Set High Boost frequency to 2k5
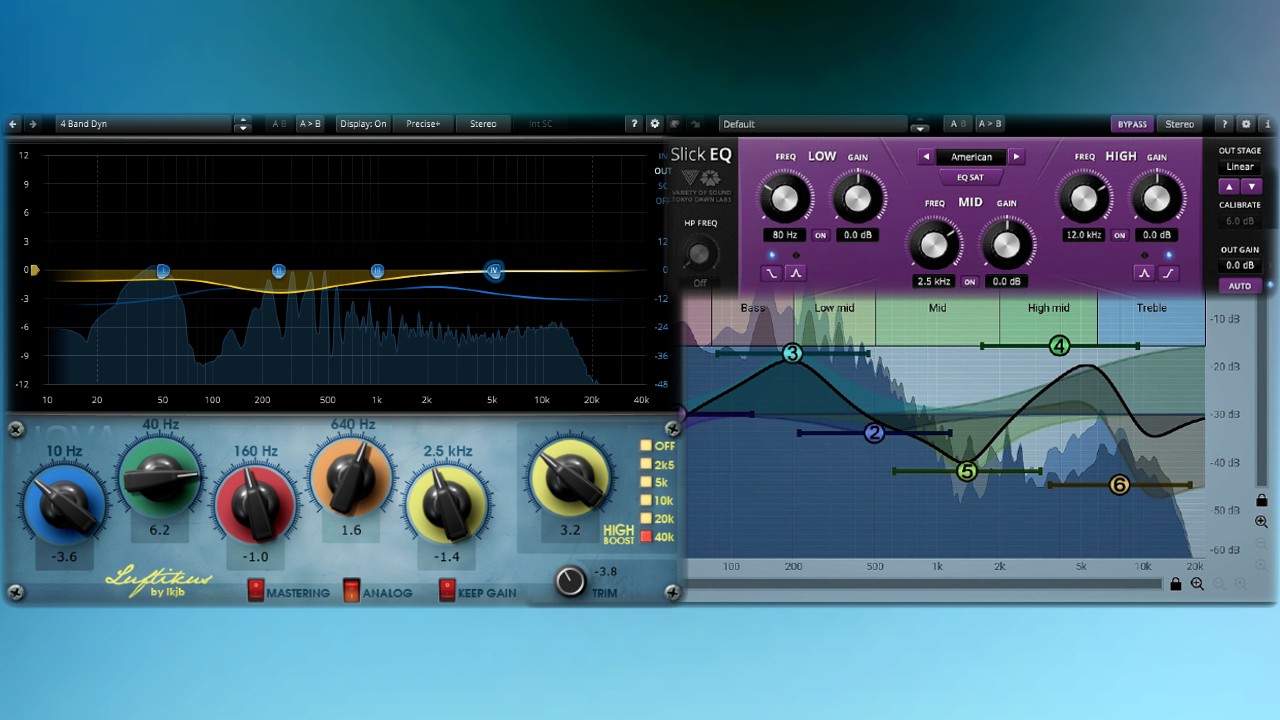Screen dimensions: 1280x720 point(646,464)
